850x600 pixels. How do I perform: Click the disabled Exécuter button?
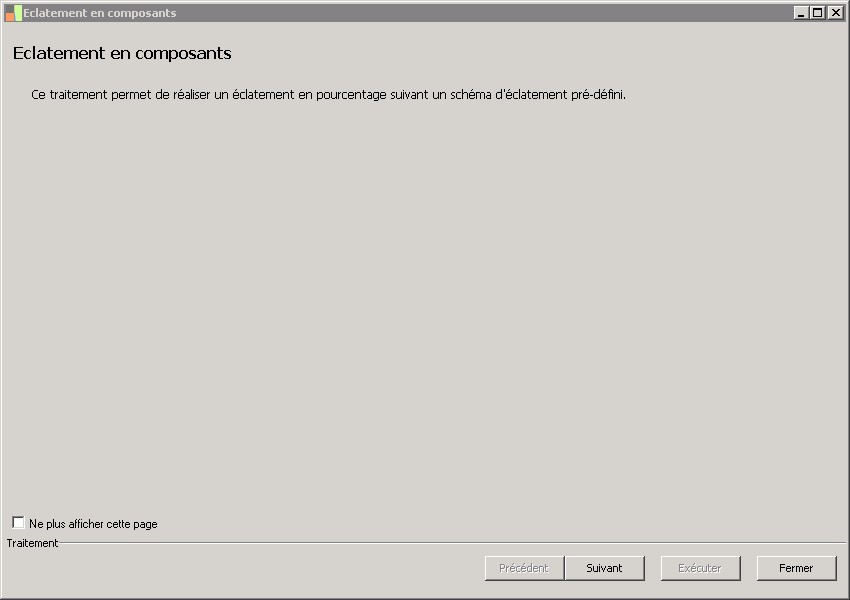[x=700, y=568]
